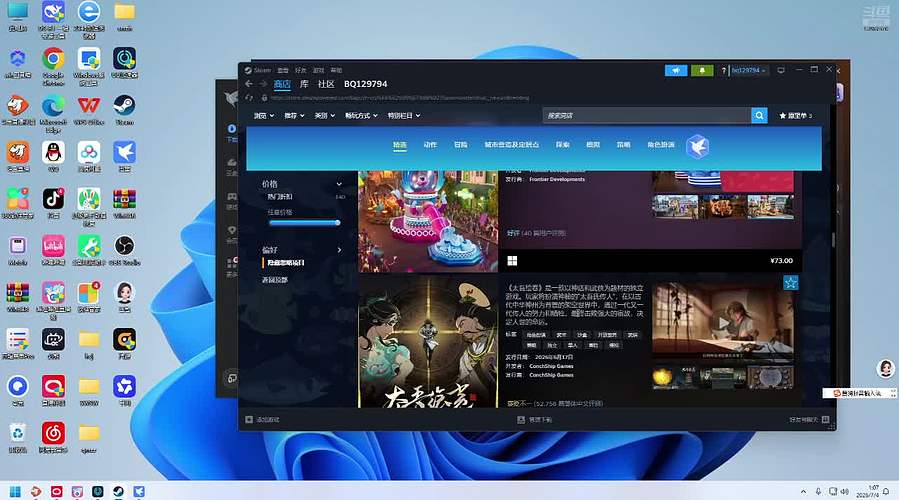Viewport: 899px width, 500px height.
Task: Select the 社区 community tab
Action: pos(326,84)
